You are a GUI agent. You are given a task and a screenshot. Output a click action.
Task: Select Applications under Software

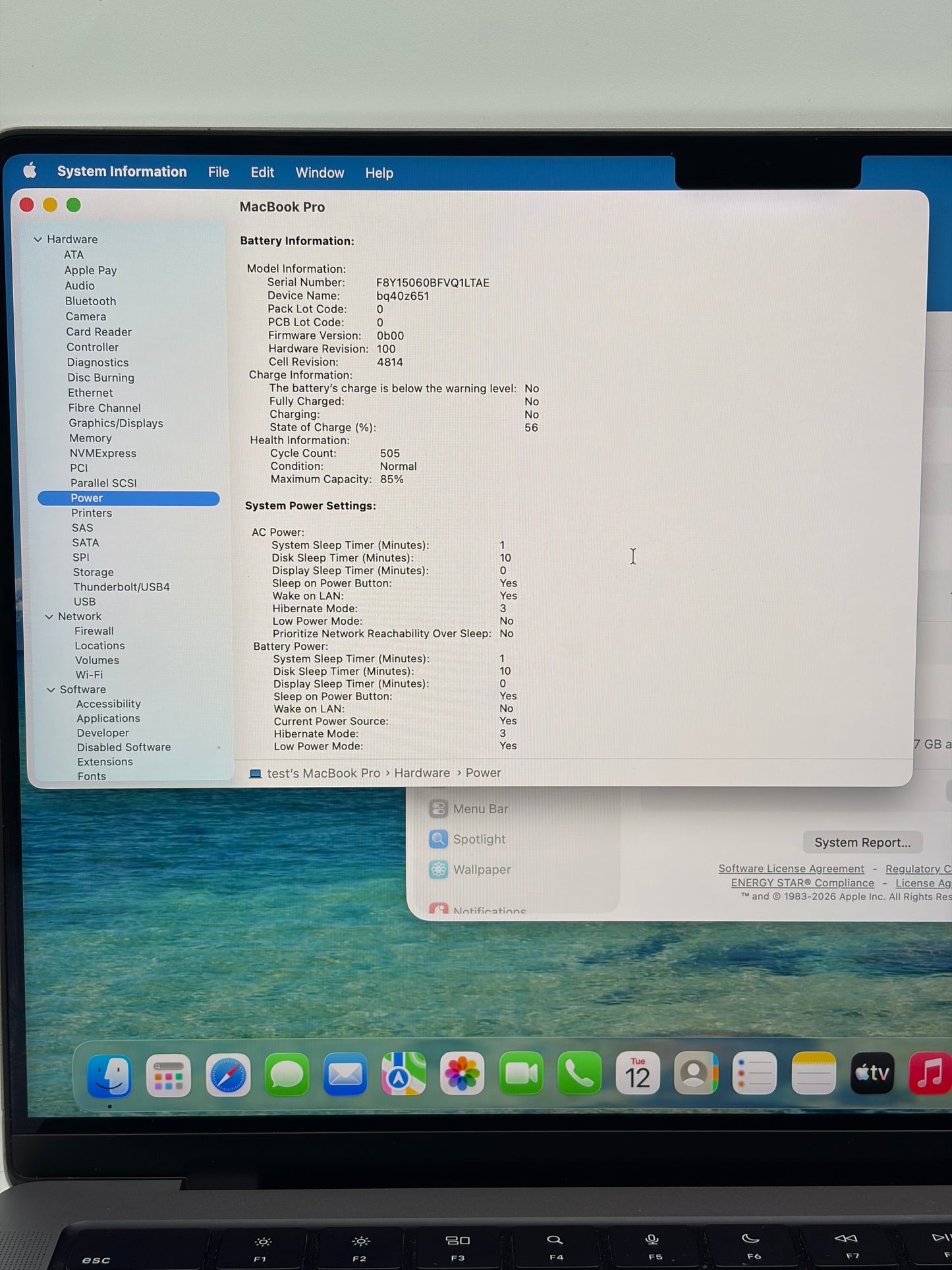[108, 718]
